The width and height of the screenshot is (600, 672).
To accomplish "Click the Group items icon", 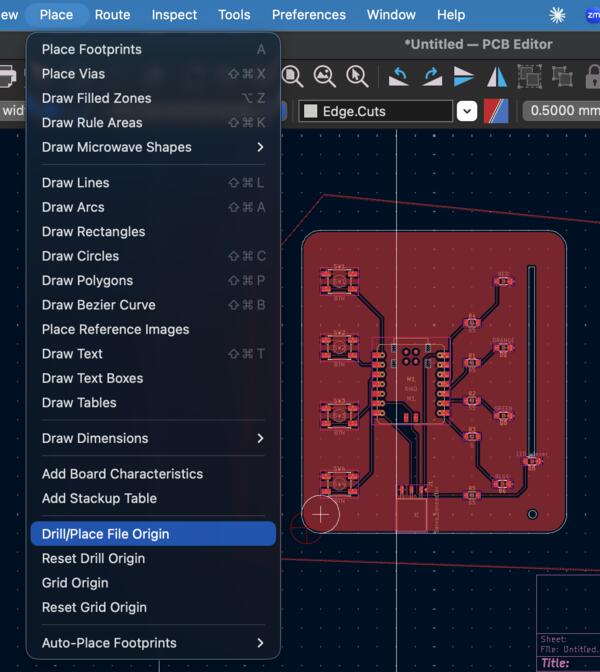I will click(x=530, y=76).
